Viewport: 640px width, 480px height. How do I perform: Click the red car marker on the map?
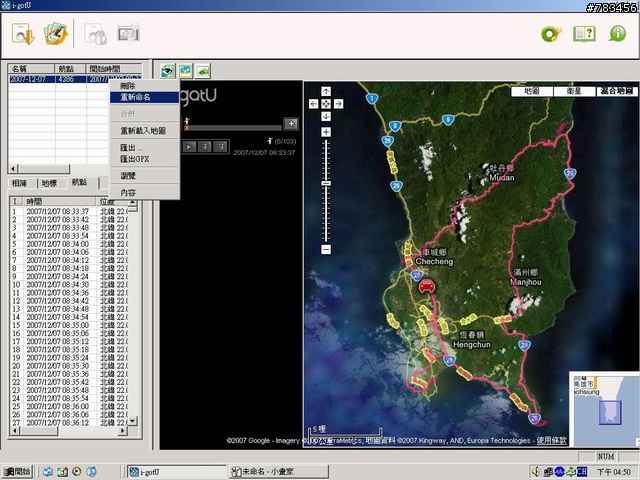[x=427, y=286]
